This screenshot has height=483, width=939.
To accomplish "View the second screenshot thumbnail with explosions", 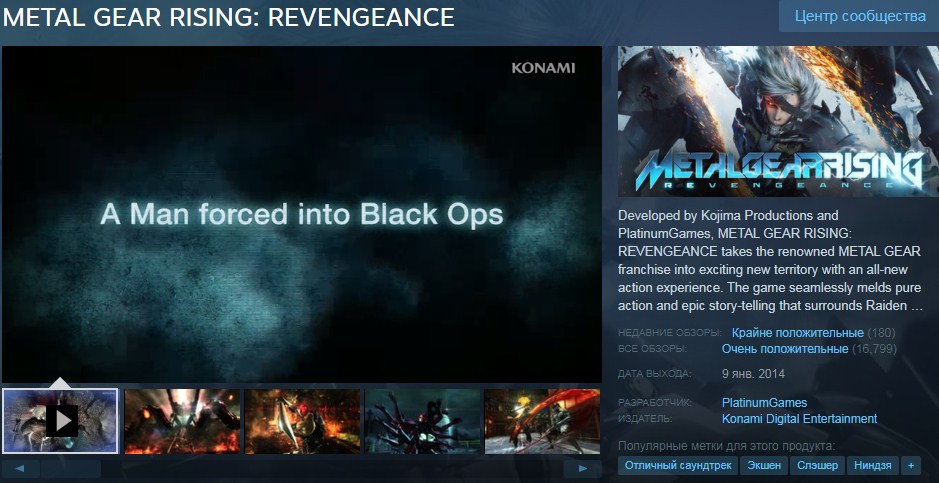I will pos(182,421).
